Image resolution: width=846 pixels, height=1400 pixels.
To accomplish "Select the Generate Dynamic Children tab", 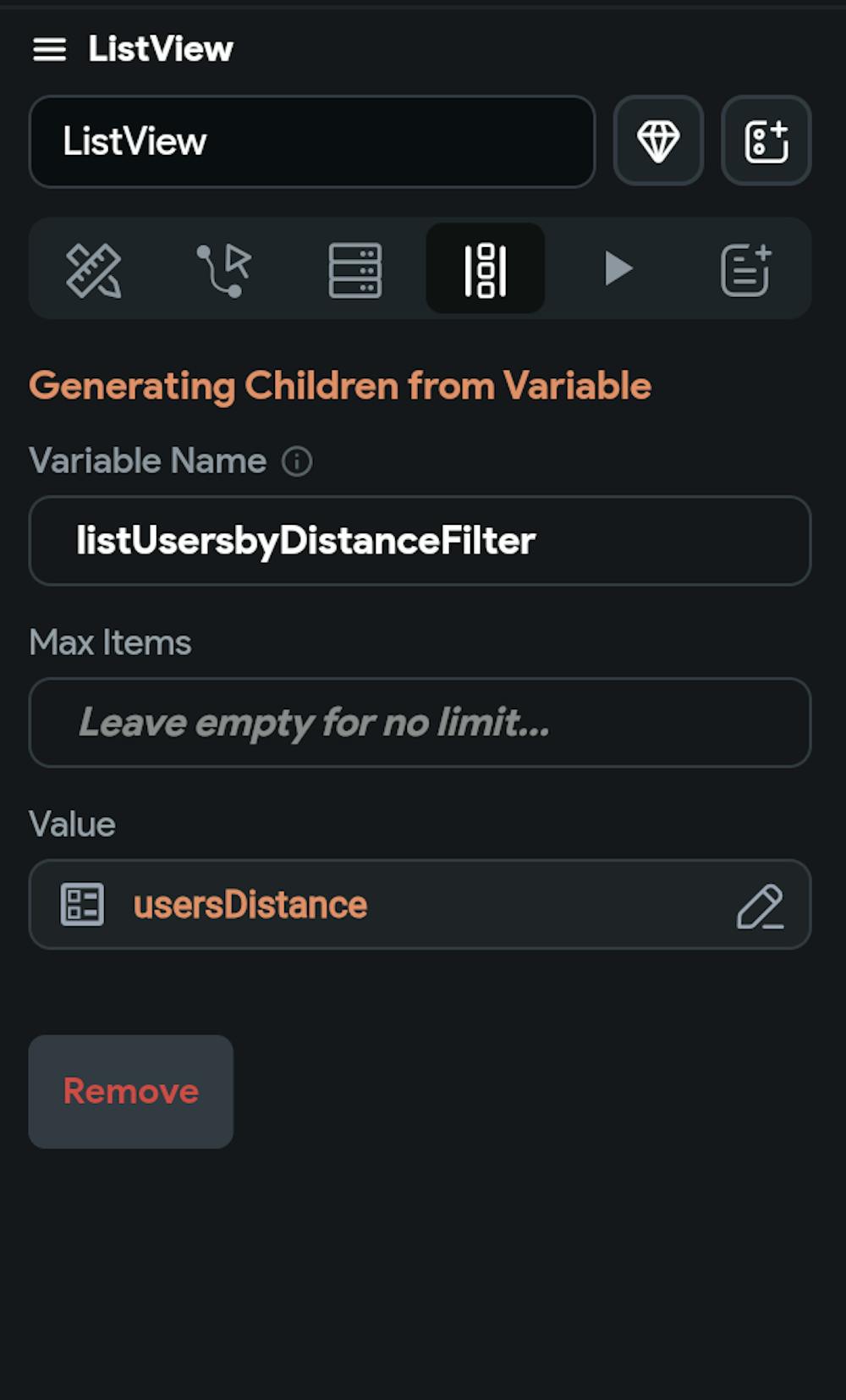I will click(486, 270).
